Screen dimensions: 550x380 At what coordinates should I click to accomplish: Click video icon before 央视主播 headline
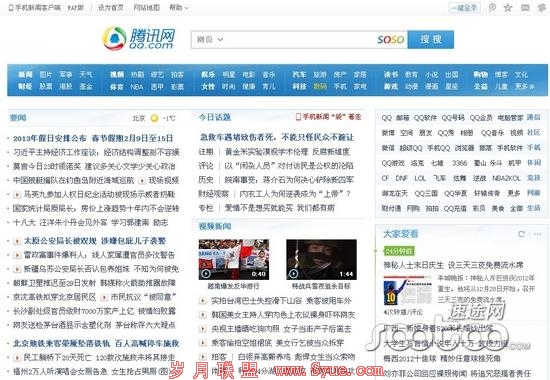coord(202,329)
